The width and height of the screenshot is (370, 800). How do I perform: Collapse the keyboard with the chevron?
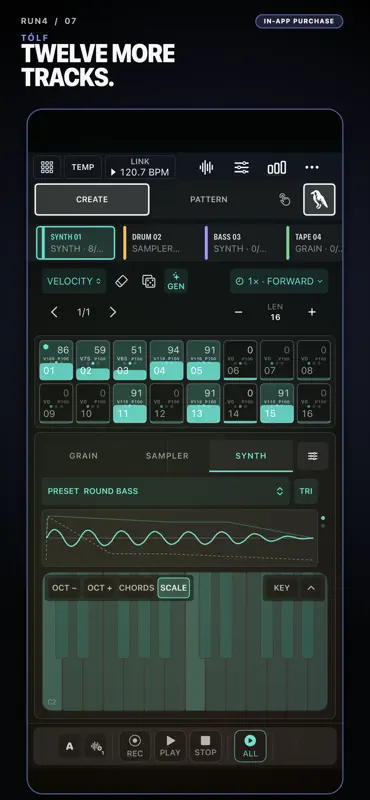click(x=311, y=588)
